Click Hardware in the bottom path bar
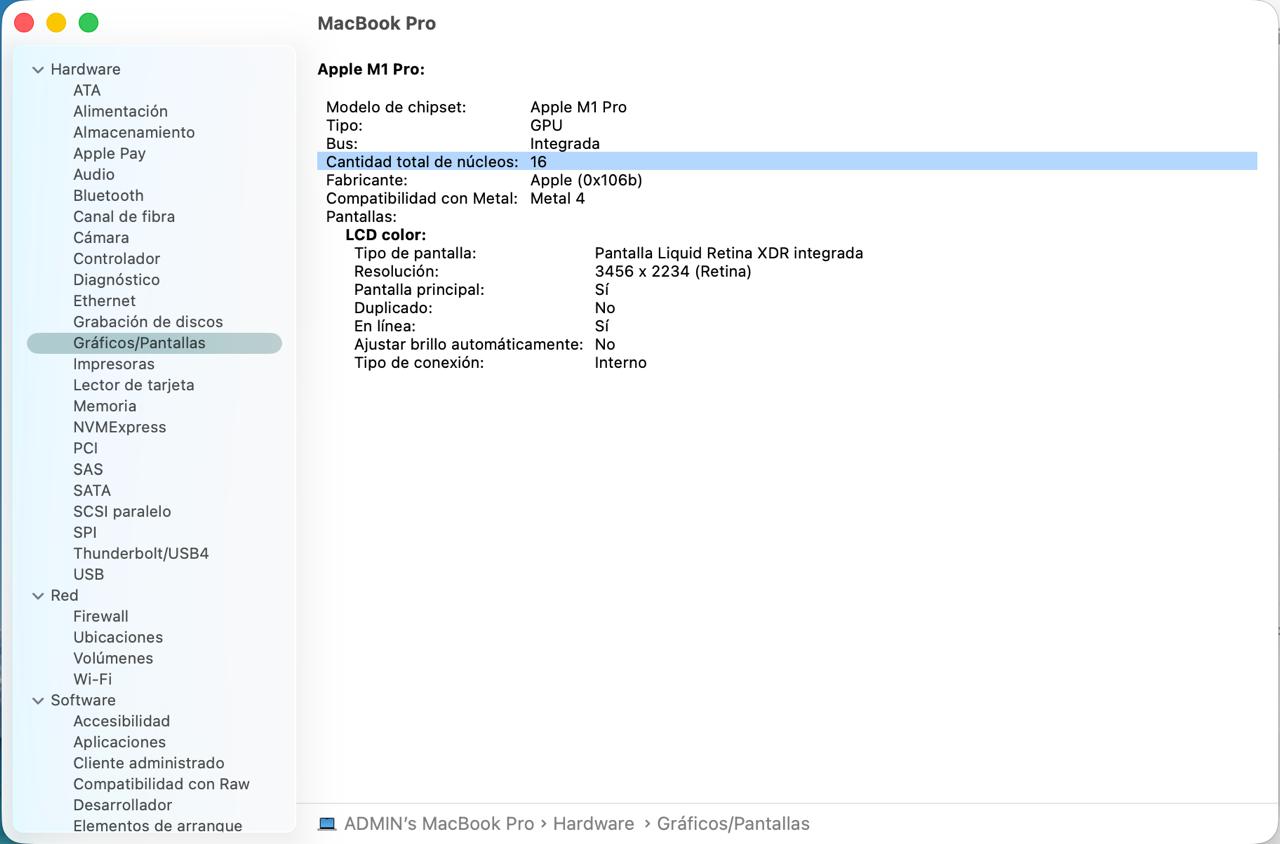This screenshot has width=1280, height=844. 593,824
